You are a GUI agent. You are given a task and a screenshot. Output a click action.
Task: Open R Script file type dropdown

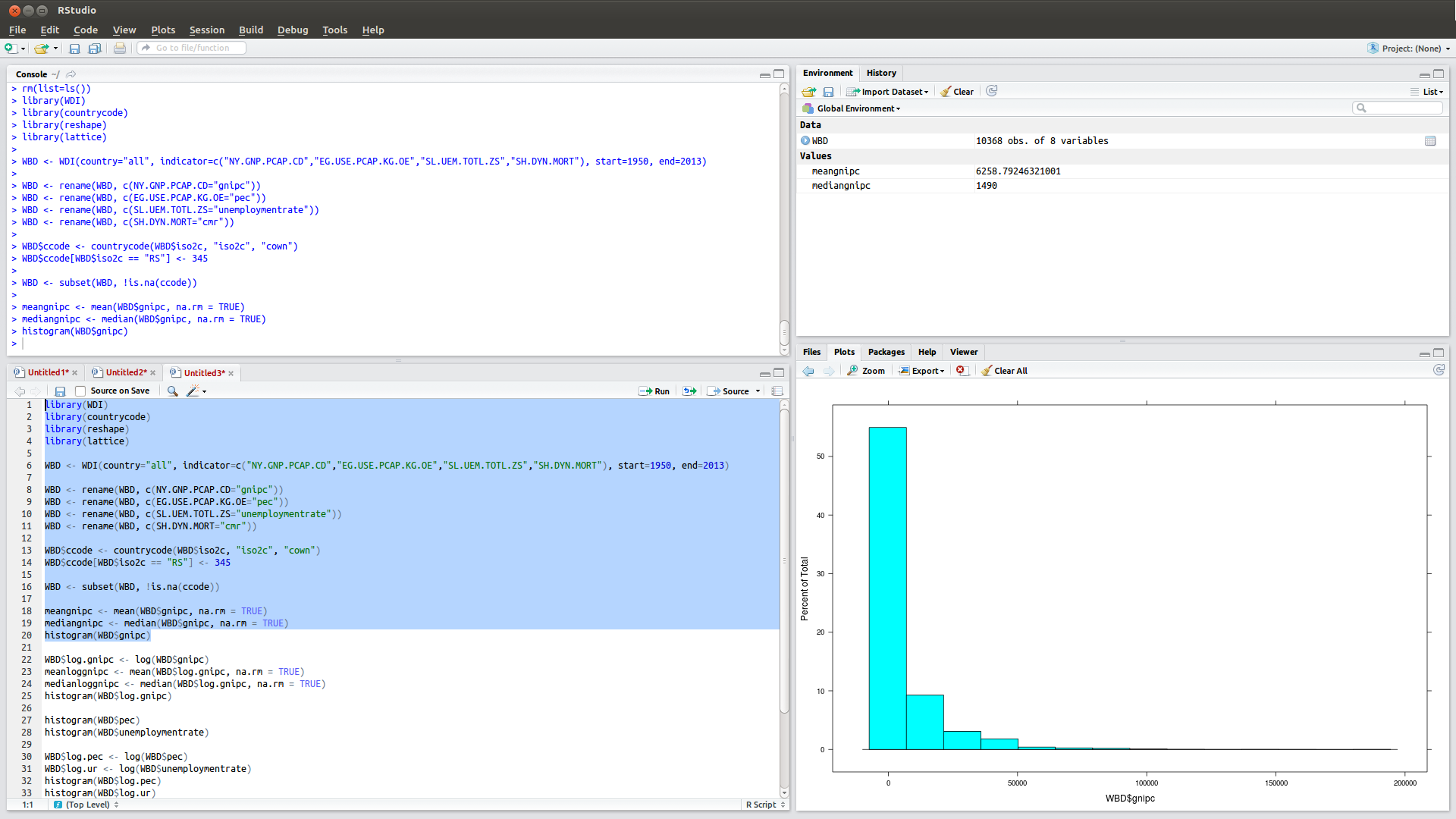766,805
